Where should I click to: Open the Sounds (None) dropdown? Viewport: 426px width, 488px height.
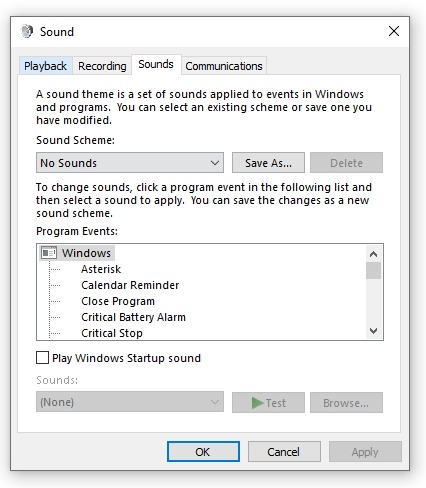(x=130, y=402)
